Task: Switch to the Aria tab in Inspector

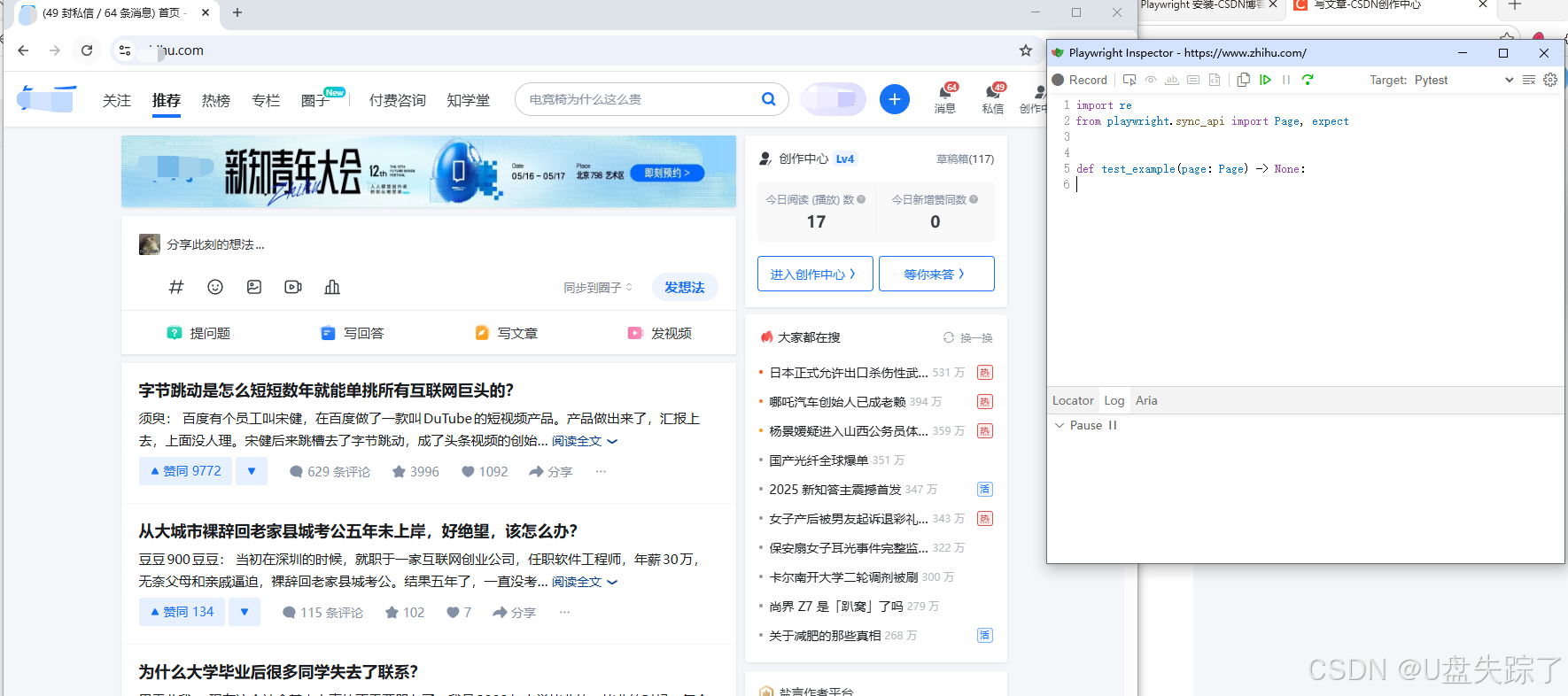Action: tap(1146, 400)
